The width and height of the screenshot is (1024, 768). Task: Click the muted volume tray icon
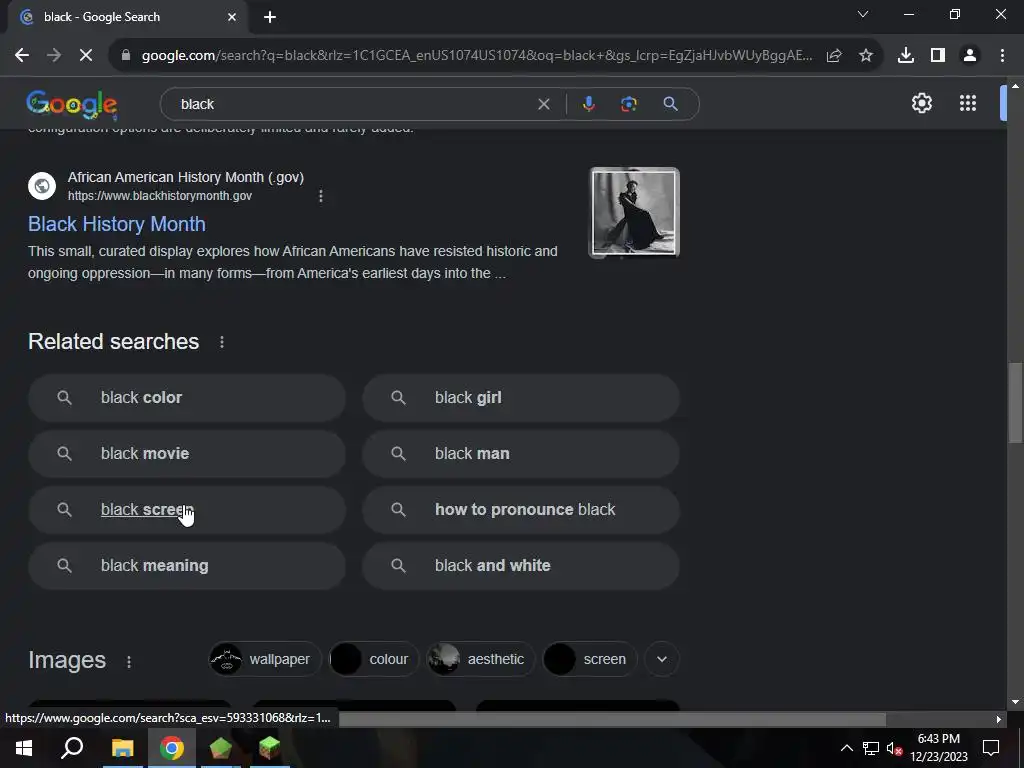pyautogui.click(x=894, y=748)
